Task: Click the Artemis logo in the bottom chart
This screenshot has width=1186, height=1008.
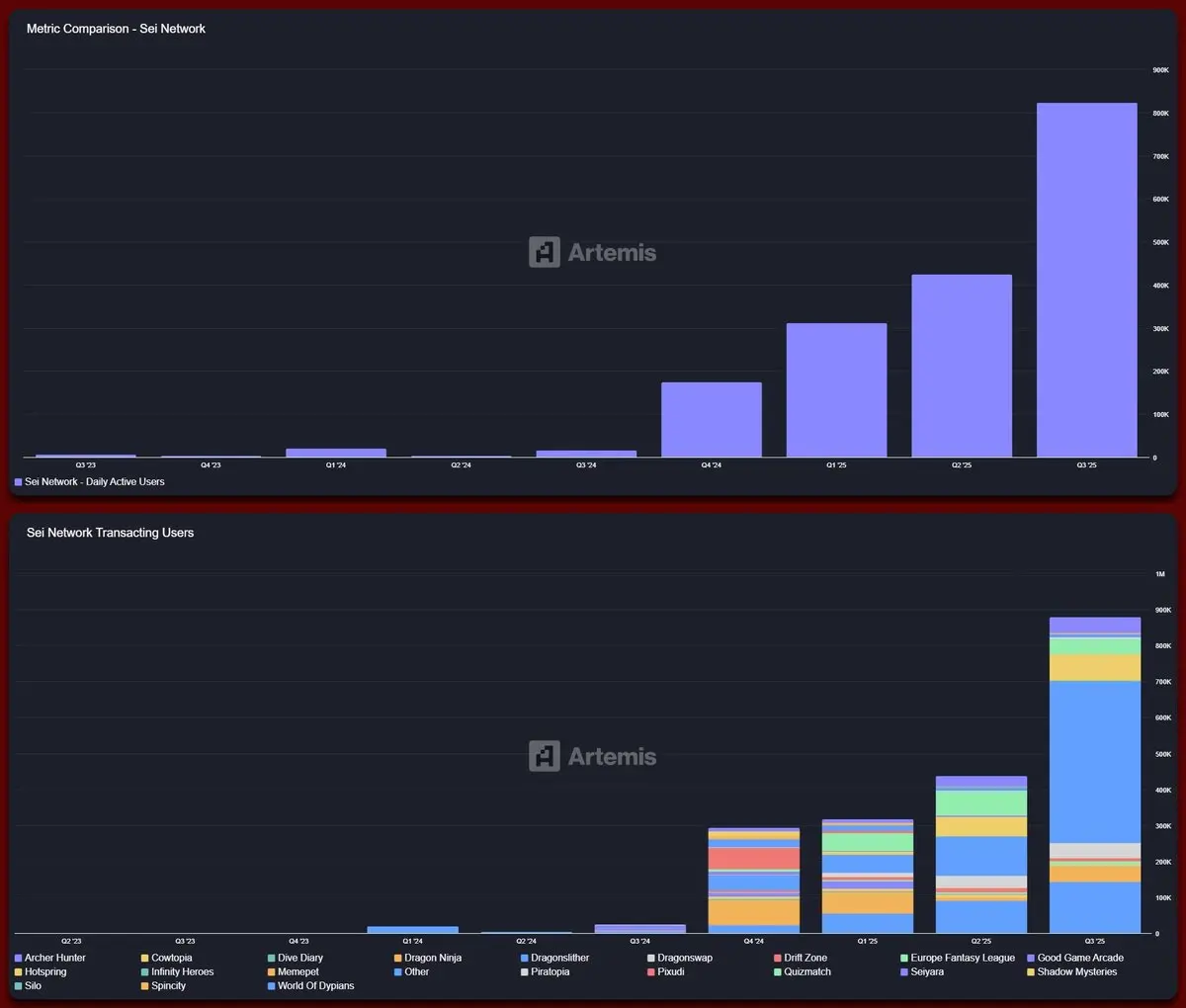Action: coord(592,756)
